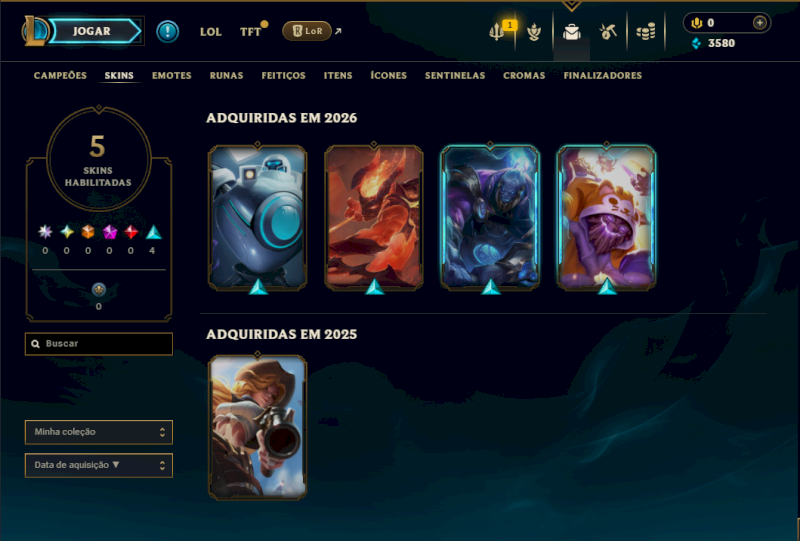Open the Clash trident icon
Image resolution: width=800 pixels, height=541 pixels.
(x=496, y=32)
